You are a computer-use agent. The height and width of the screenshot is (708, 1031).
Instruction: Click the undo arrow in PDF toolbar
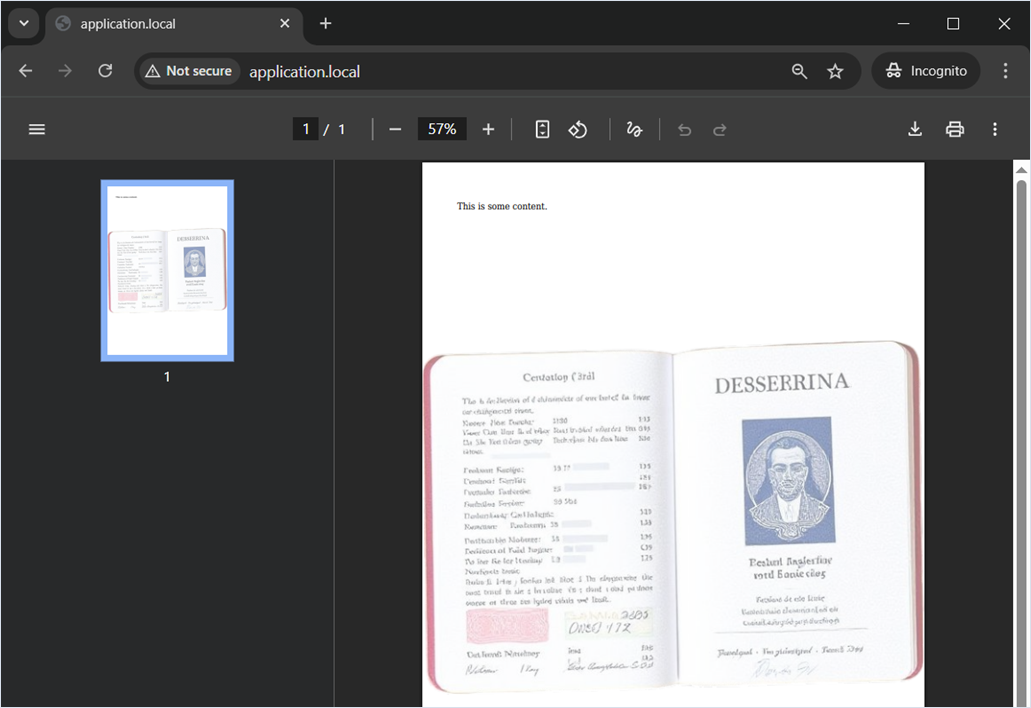(684, 129)
